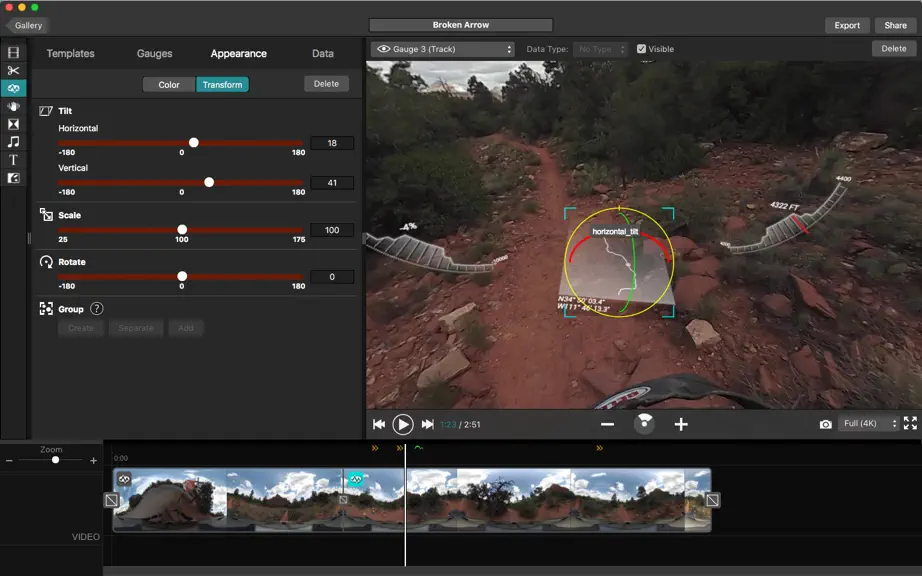Open Group help question mark

click(97, 309)
